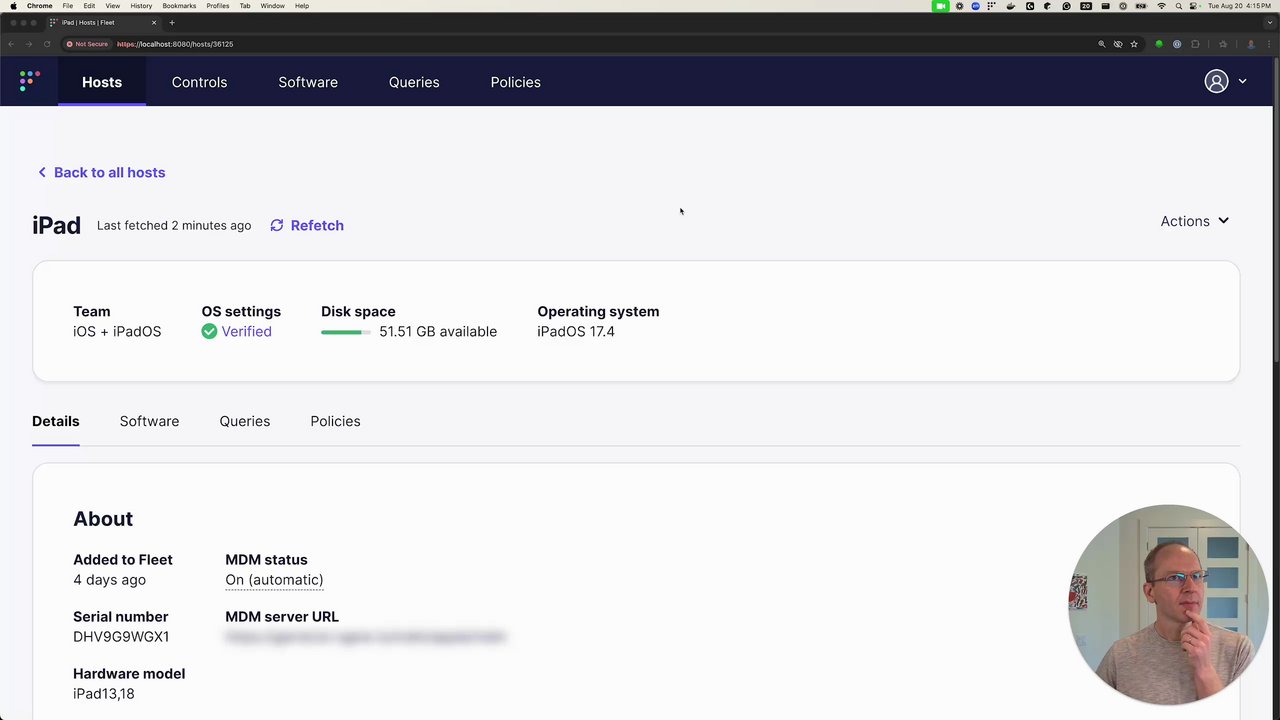Click the browser back arrow
1280x720 pixels.
pos(11,44)
